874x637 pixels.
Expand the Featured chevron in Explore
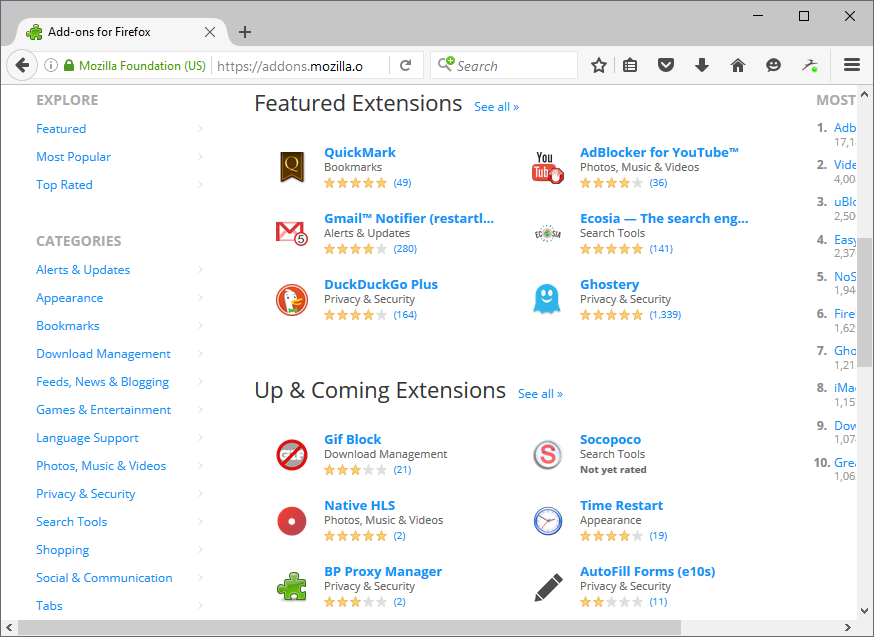pyautogui.click(x=200, y=129)
